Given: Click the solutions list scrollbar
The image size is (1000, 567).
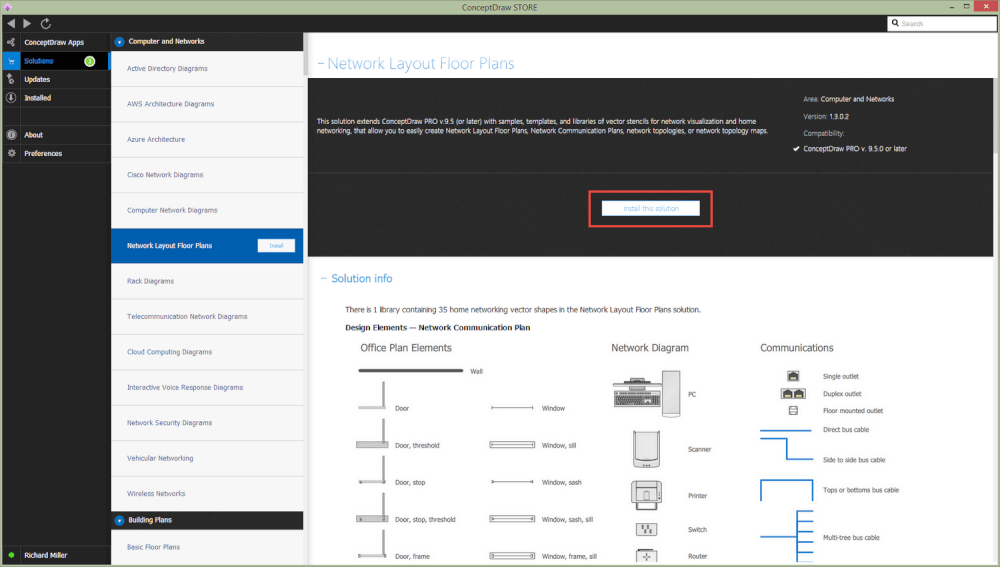Looking at the screenshot, I should coord(305,54).
